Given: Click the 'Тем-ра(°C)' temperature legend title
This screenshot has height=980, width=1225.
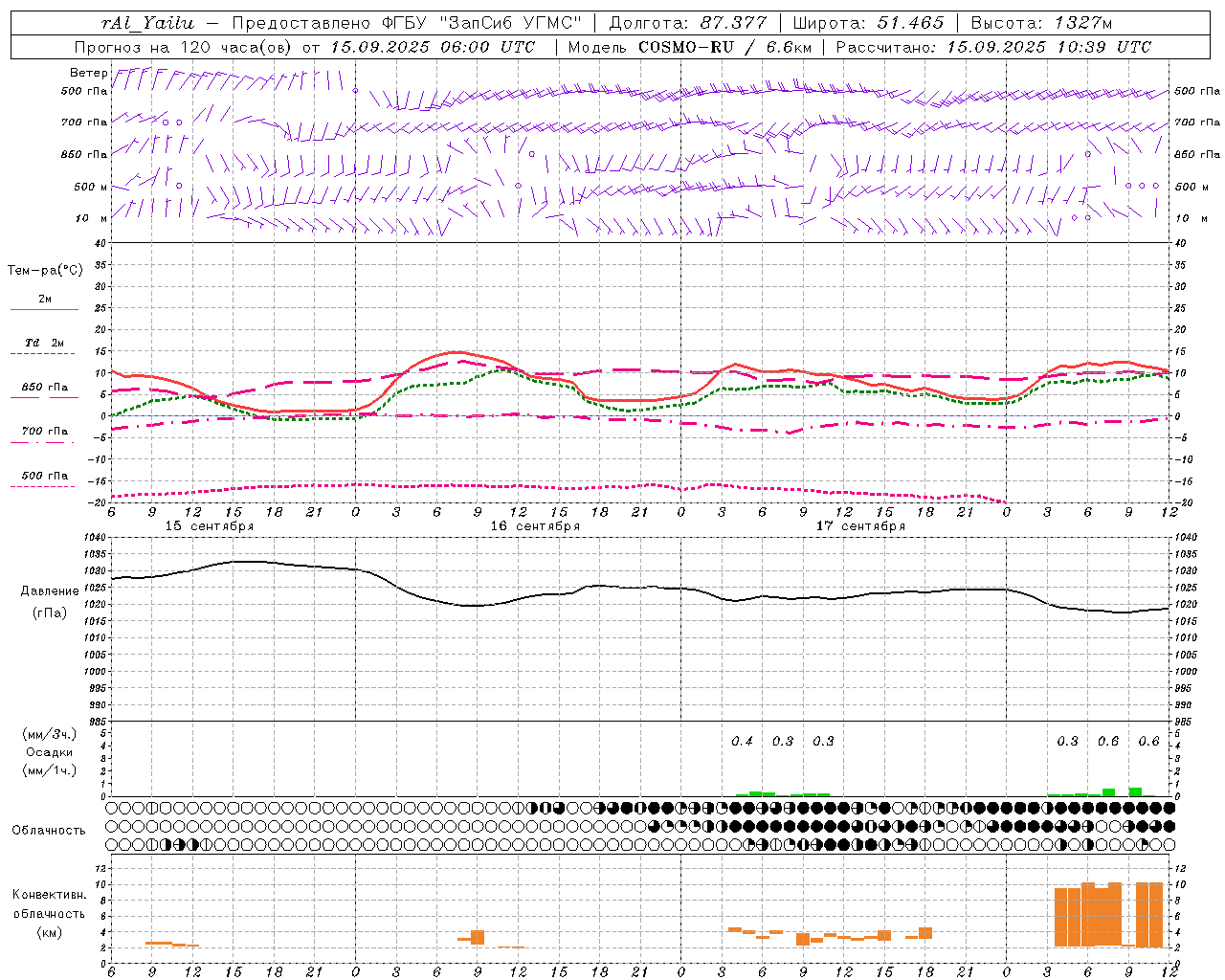Looking at the screenshot, I should (45, 271).
